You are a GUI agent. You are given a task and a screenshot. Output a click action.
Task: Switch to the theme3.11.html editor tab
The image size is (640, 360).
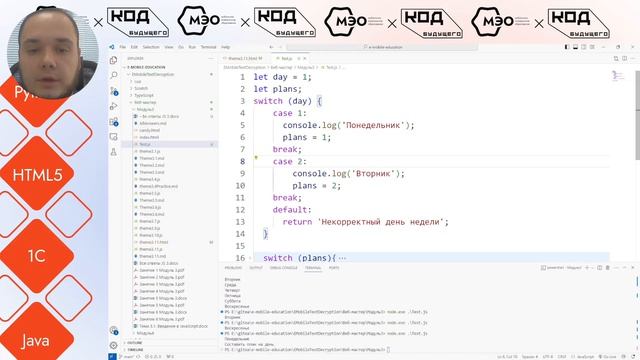[244, 58]
